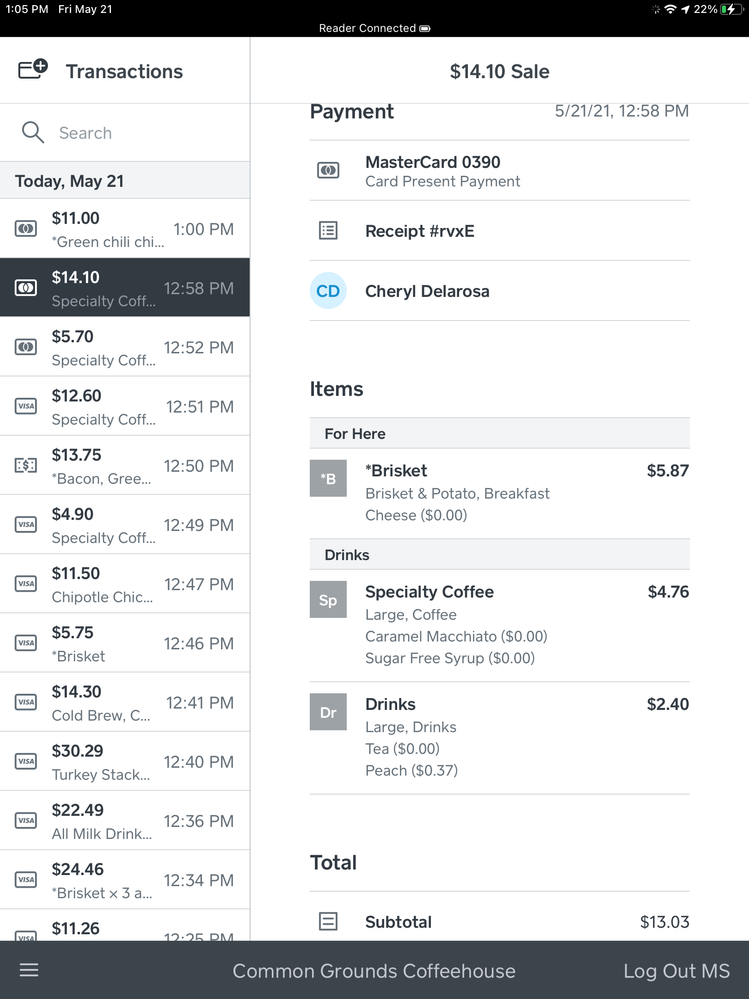
Task: Open the $14.30 Cold Brew transaction
Action: click(125, 703)
